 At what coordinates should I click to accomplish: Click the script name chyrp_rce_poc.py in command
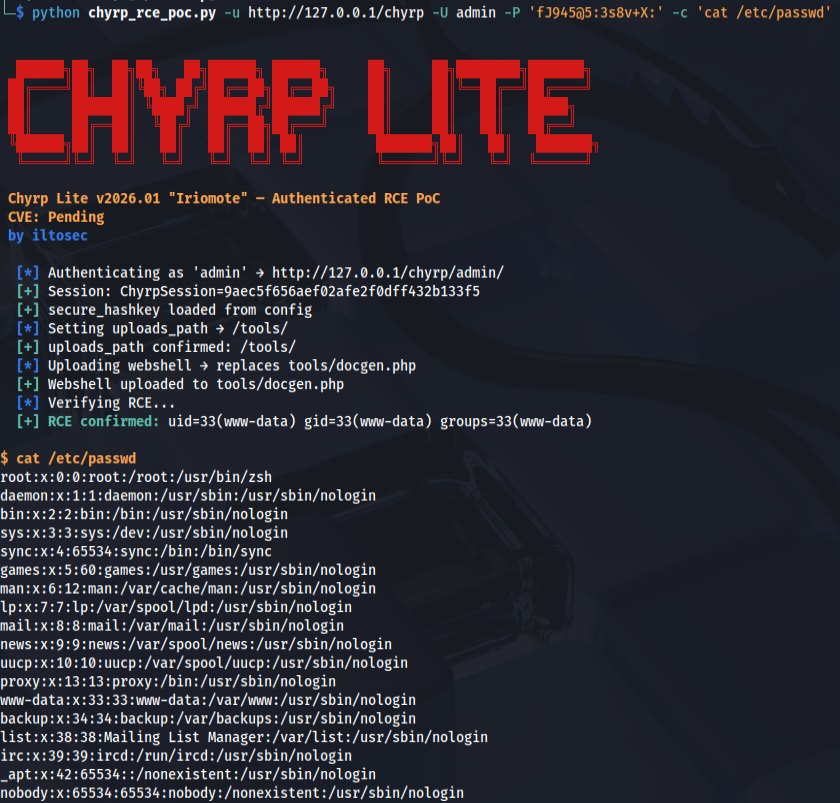[x=152, y=12]
